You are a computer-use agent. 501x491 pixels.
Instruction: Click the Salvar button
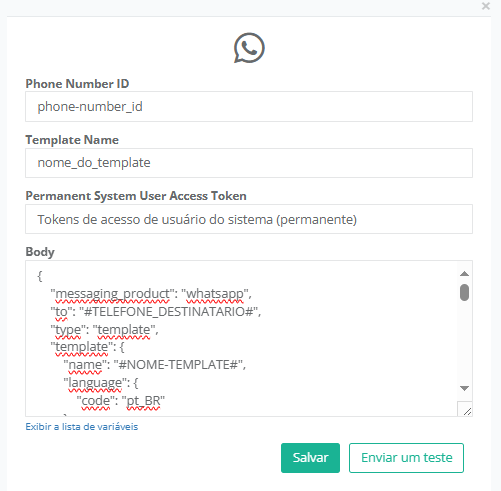(x=310, y=458)
